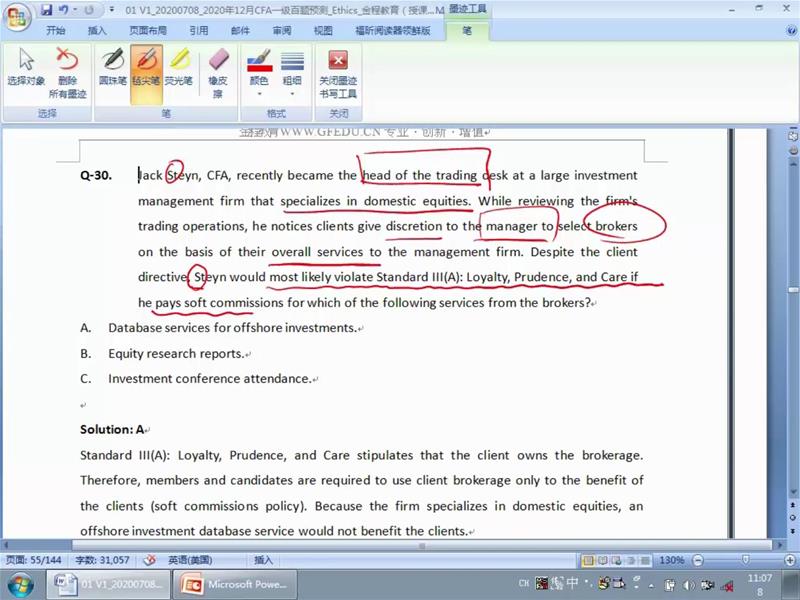Viewport: 800px width, 600px height.
Task: Click the ruler toggle above vertical scrollbar
Action: point(793,136)
